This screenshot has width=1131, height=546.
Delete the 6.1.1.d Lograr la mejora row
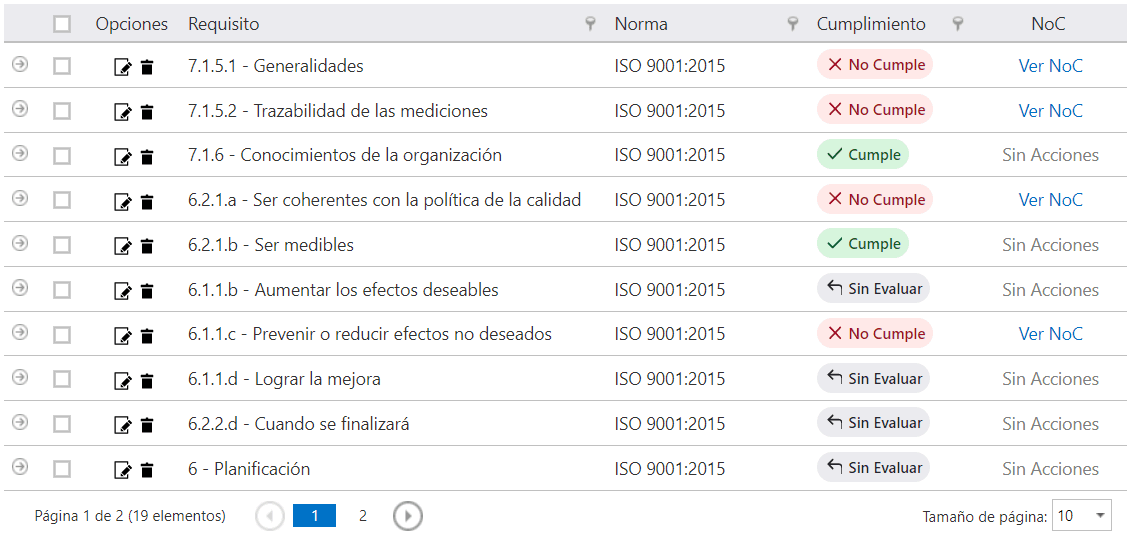(x=147, y=381)
